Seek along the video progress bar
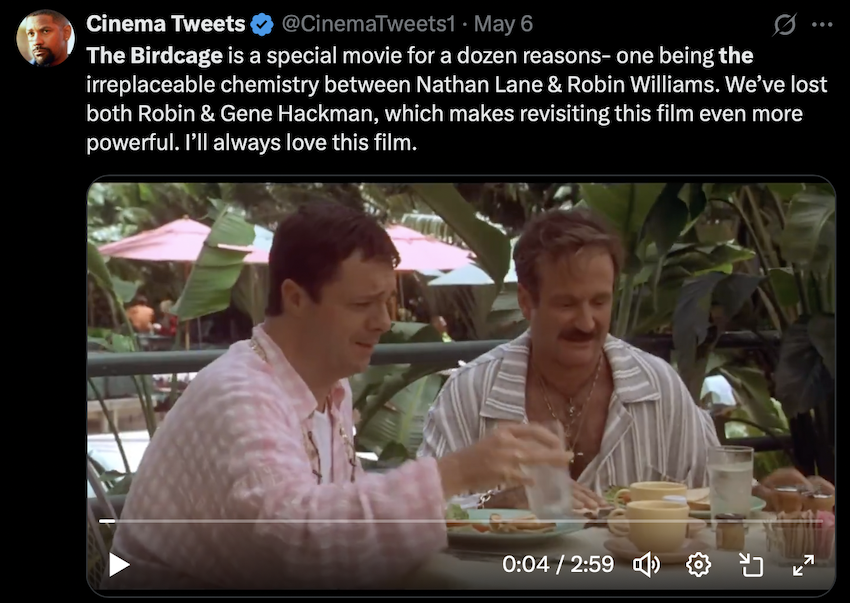The width and height of the screenshot is (850, 603). pyautogui.click(x=460, y=521)
